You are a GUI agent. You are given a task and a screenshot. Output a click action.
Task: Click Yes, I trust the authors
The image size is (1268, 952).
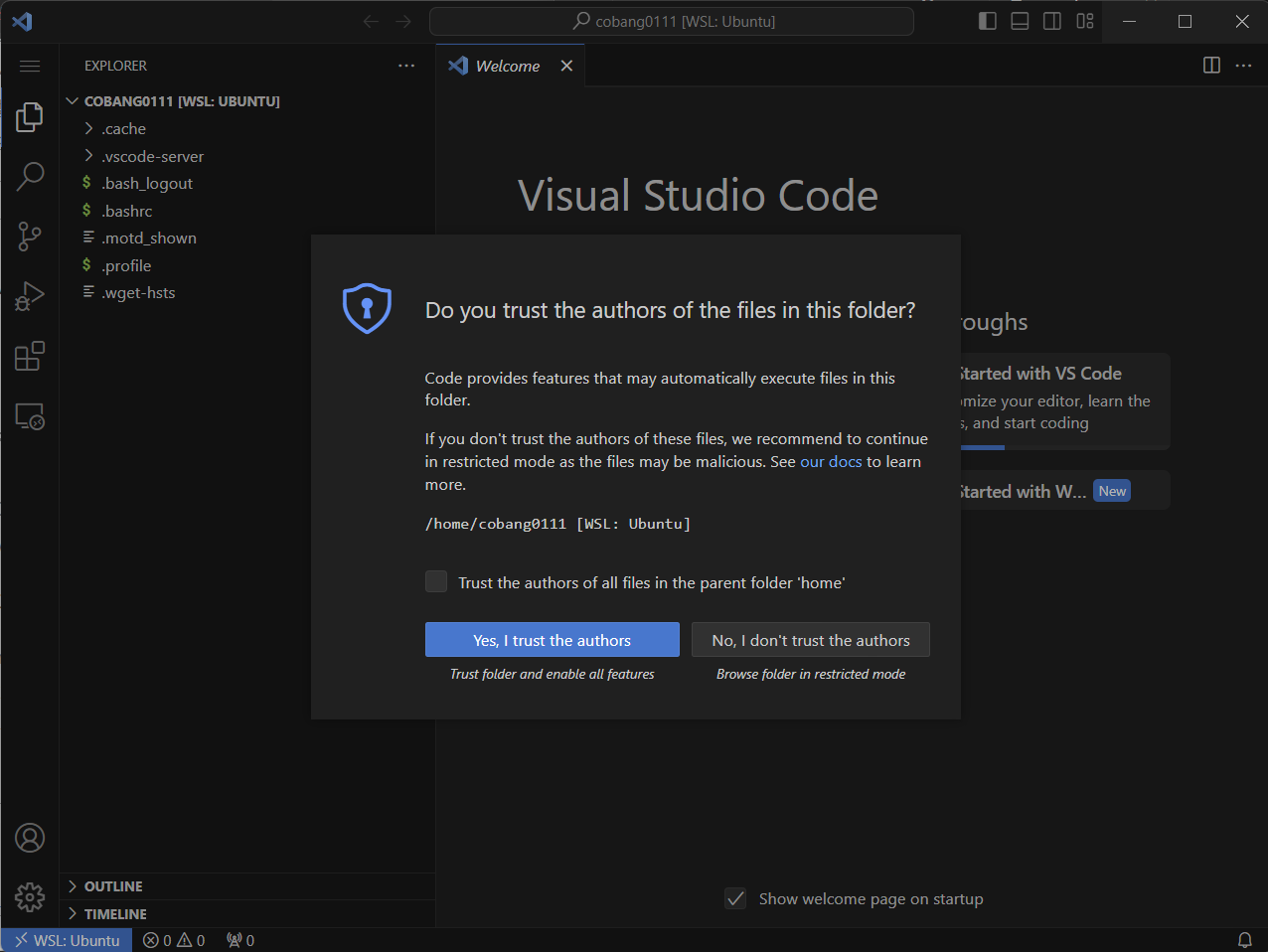coord(553,640)
